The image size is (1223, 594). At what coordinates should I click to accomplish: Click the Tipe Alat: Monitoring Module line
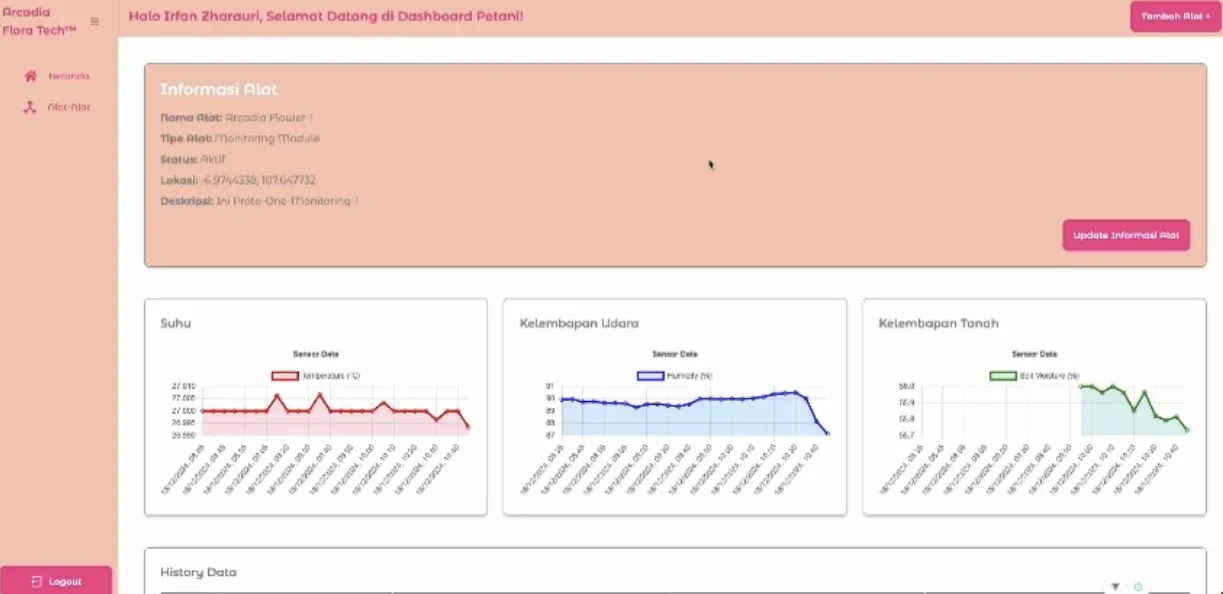[x=240, y=138]
